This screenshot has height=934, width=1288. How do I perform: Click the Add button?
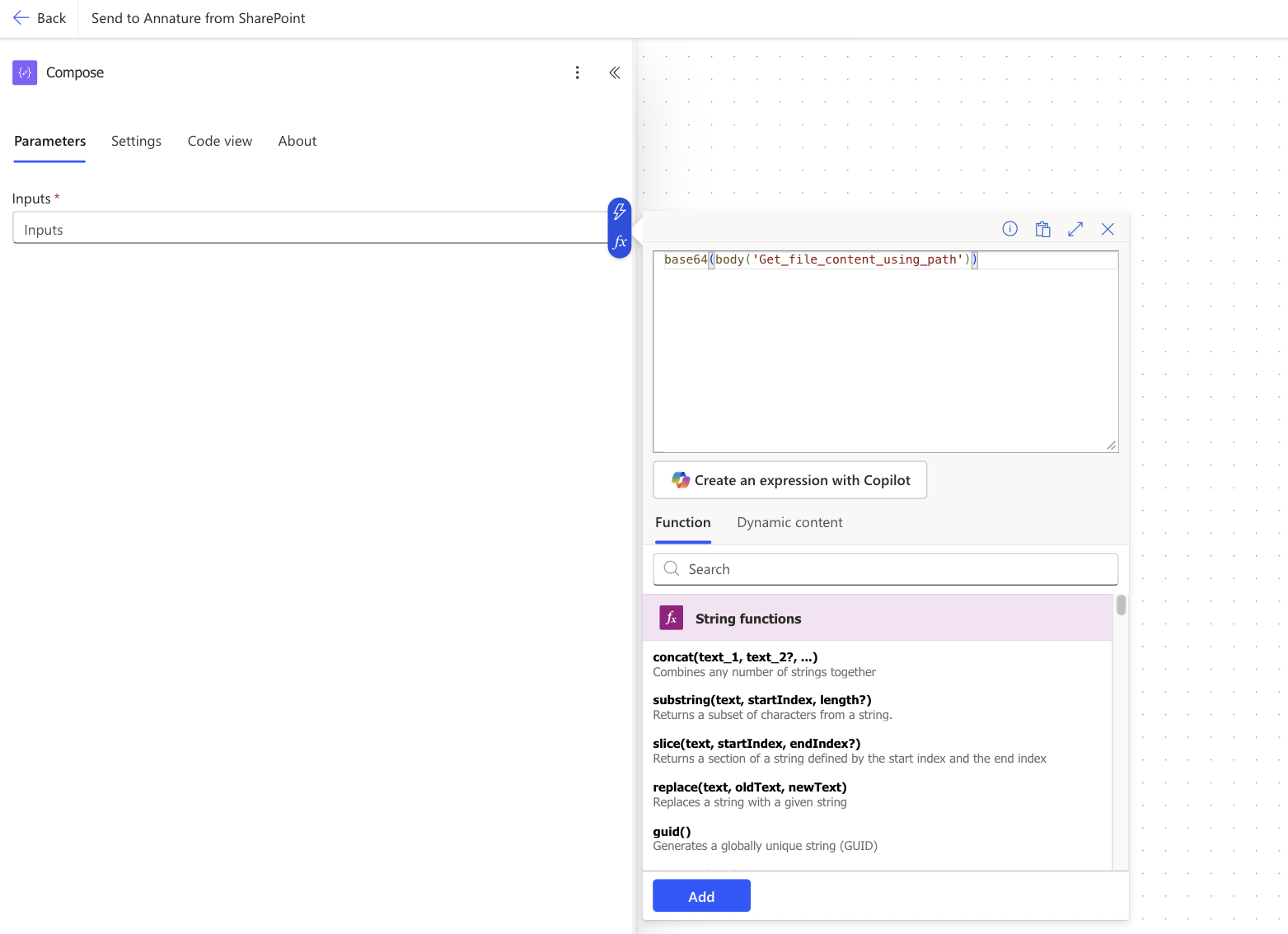[701, 895]
